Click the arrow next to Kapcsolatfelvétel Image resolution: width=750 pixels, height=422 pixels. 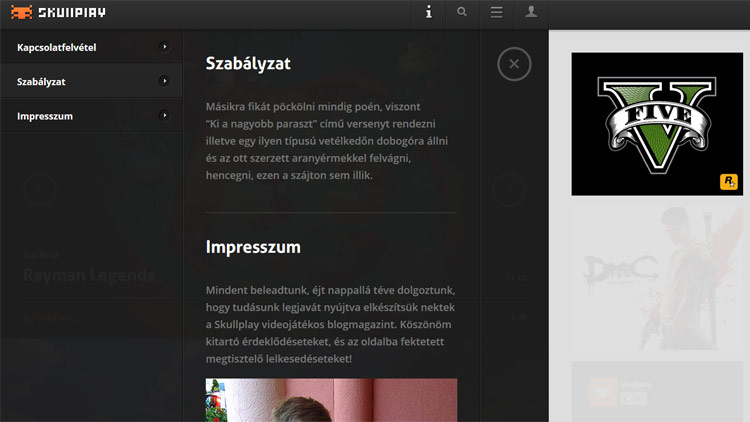pyautogui.click(x=164, y=47)
